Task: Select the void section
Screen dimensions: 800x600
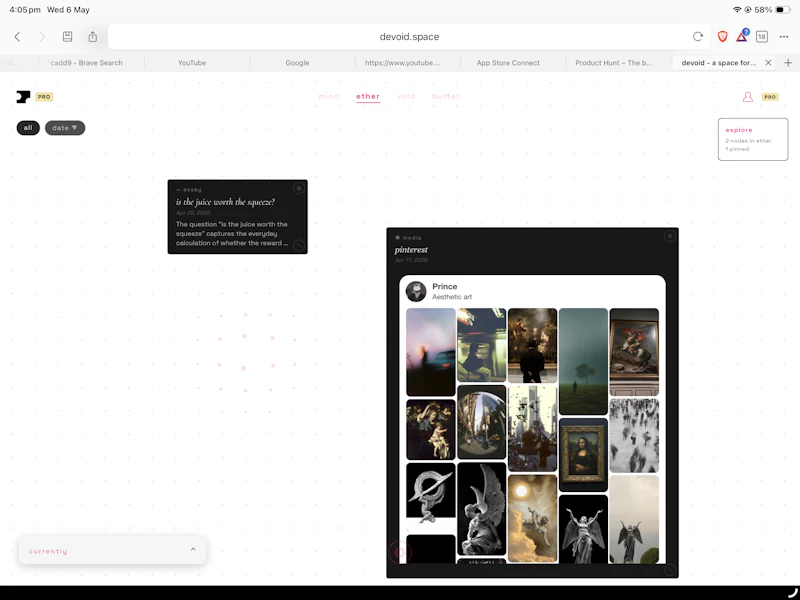Action: pyautogui.click(x=406, y=96)
